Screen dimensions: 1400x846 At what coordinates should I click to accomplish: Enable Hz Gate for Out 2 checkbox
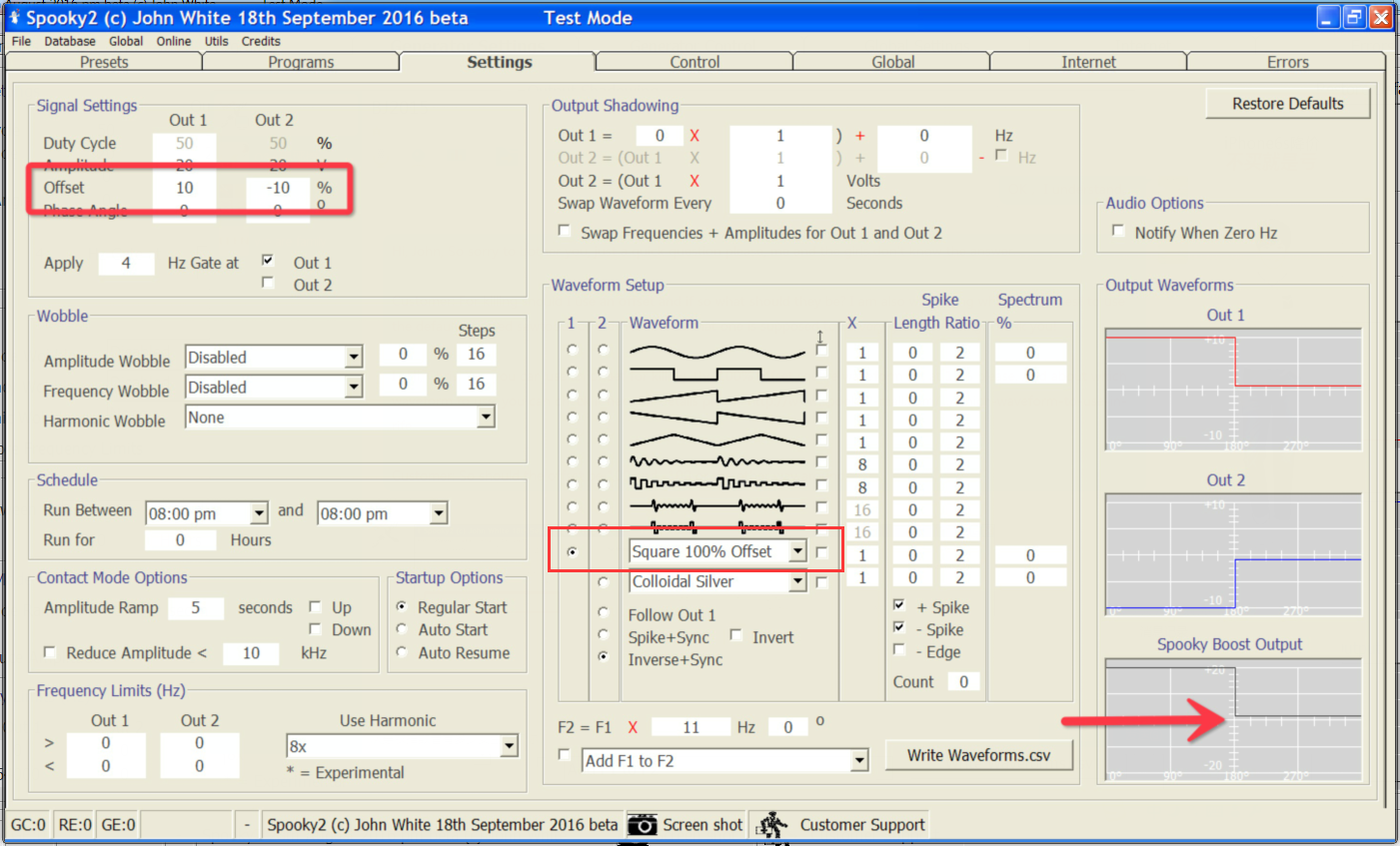coord(268,283)
